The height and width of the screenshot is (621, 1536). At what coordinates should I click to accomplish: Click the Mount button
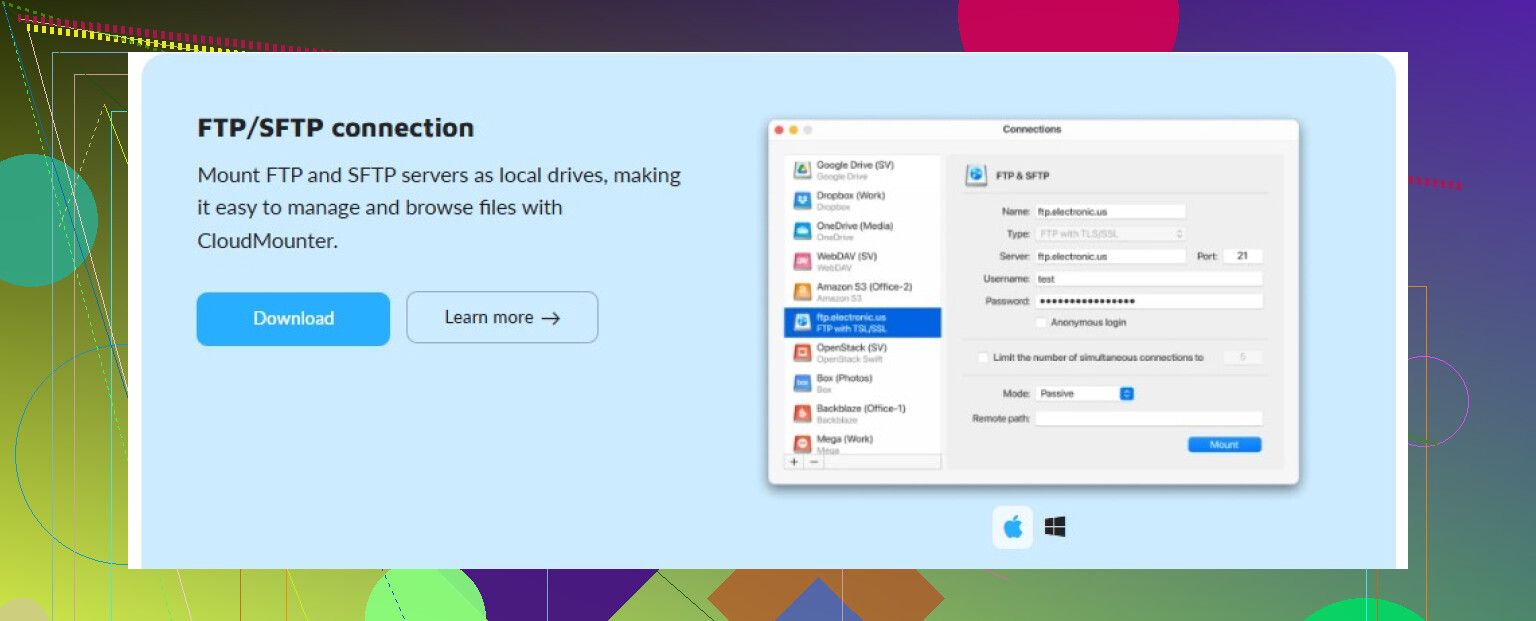coord(1224,445)
